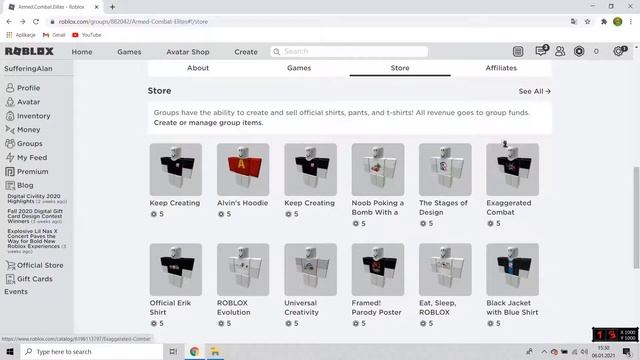Open the Gmail bookmark
This screenshot has height=360, width=640.
coord(54,35)
